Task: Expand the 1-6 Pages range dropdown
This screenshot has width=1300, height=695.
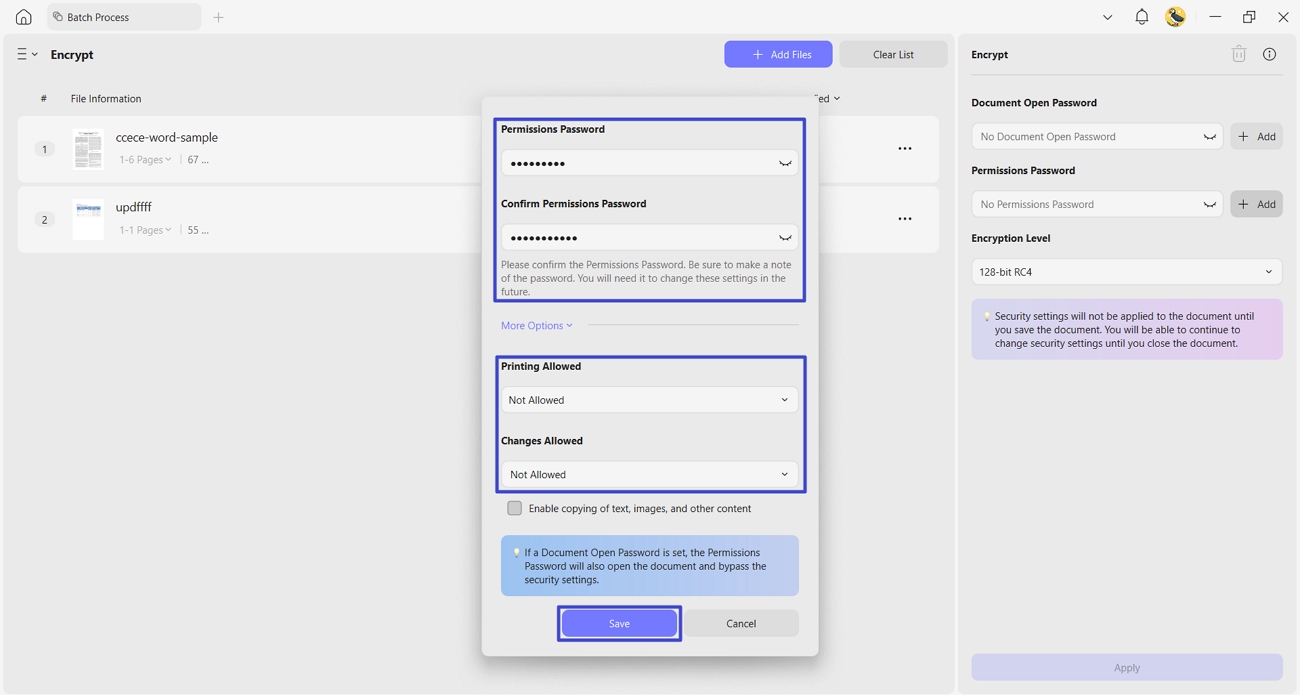Action: click(145, 160)
